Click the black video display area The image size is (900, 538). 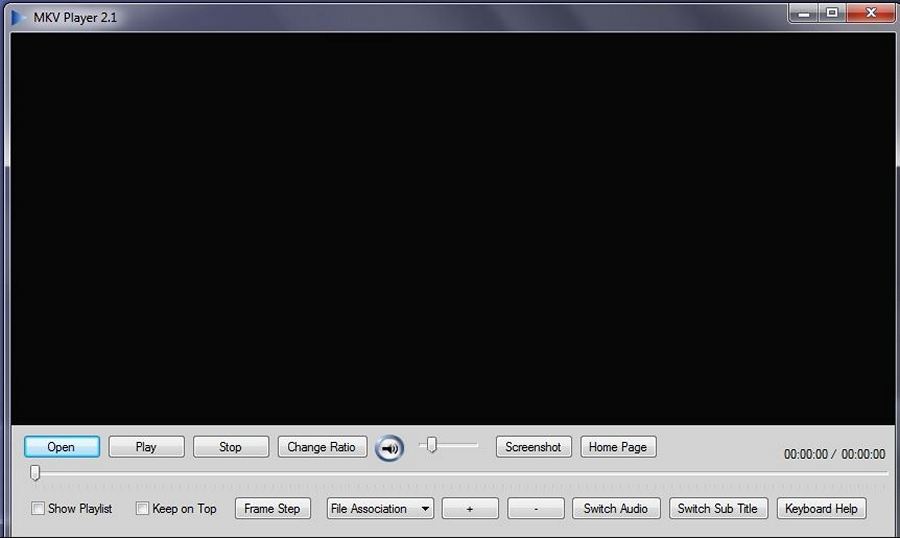[x=453, y=229]
